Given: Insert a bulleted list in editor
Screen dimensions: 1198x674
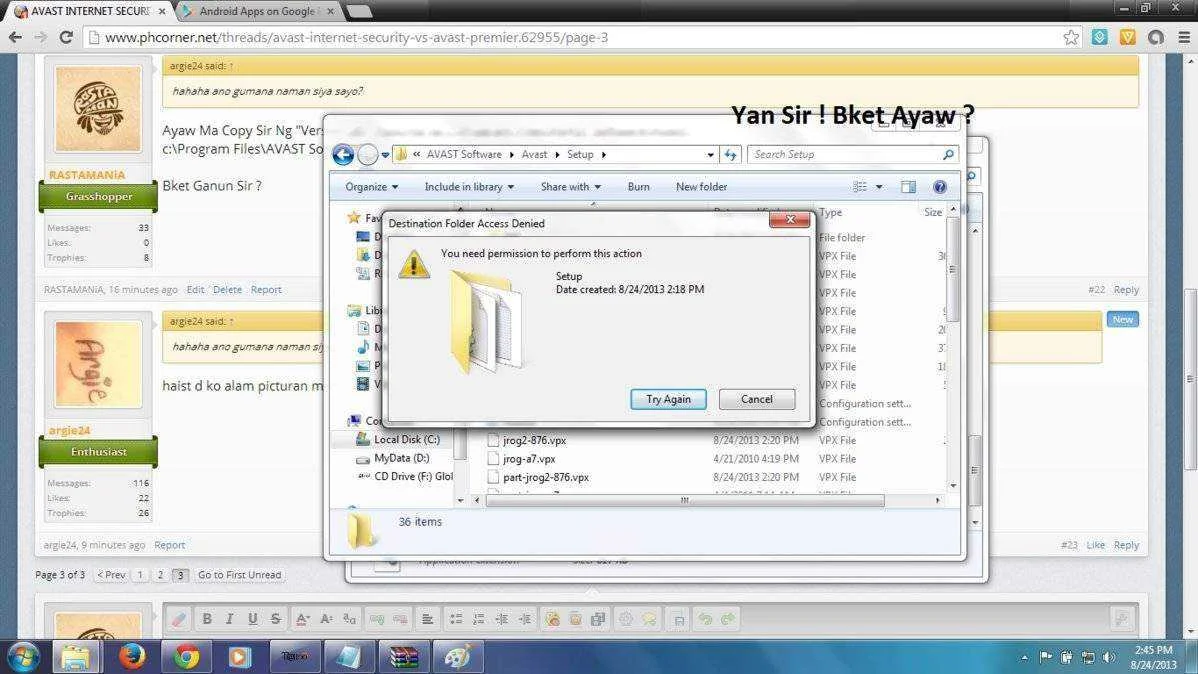Looking at the screenshot, I should coord(456,619).
